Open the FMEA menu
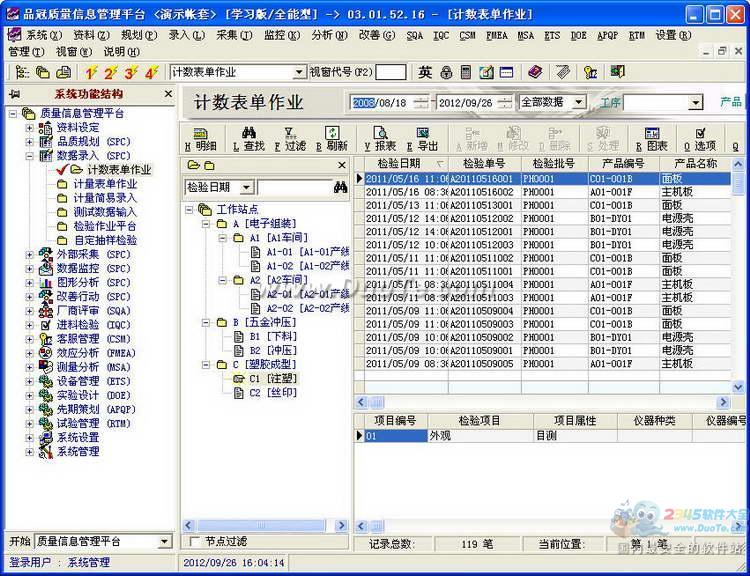750x576 pixels. coord(496,35)
